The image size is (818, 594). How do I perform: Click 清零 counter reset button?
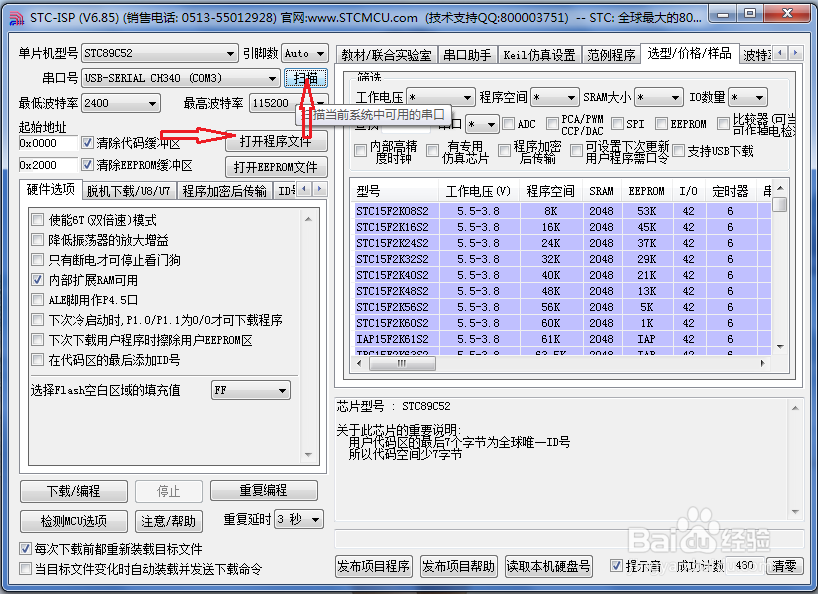click(x=785, y=566)
